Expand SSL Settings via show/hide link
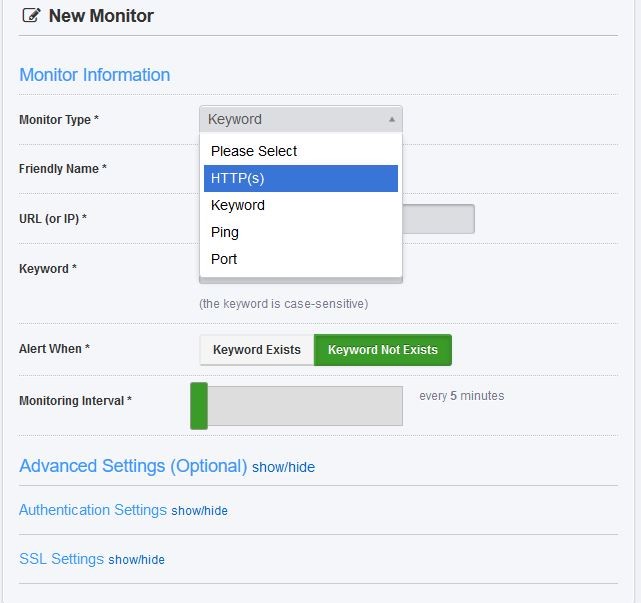This screenshot has height=603, width=641. coord(136,560)
